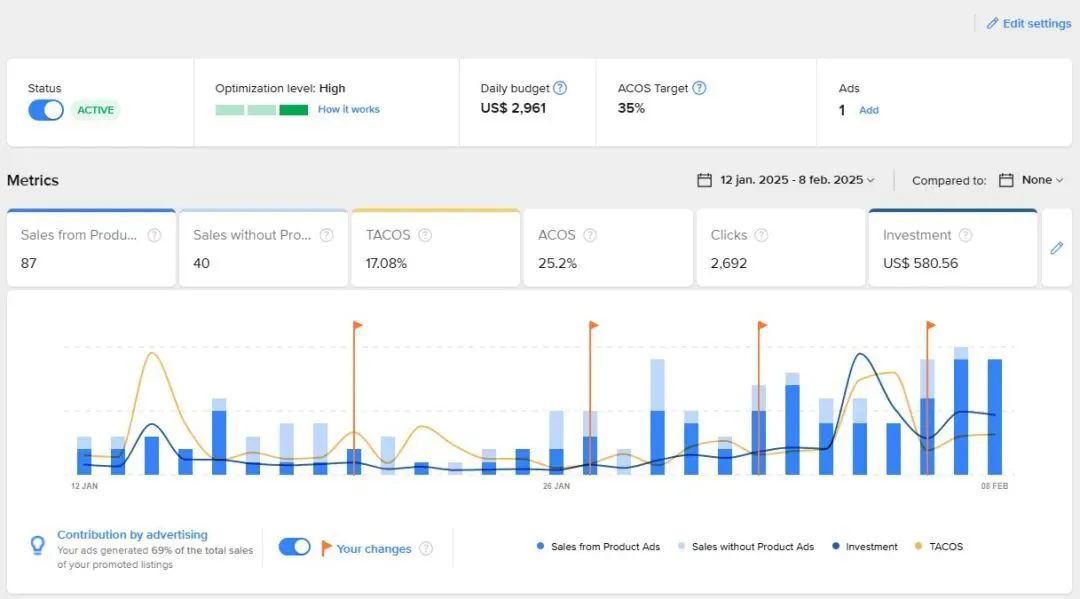Toggle Investment series in chart legend
Image resolution: width=1080 pixels, height=599 pixels.
tap(864, 547)
